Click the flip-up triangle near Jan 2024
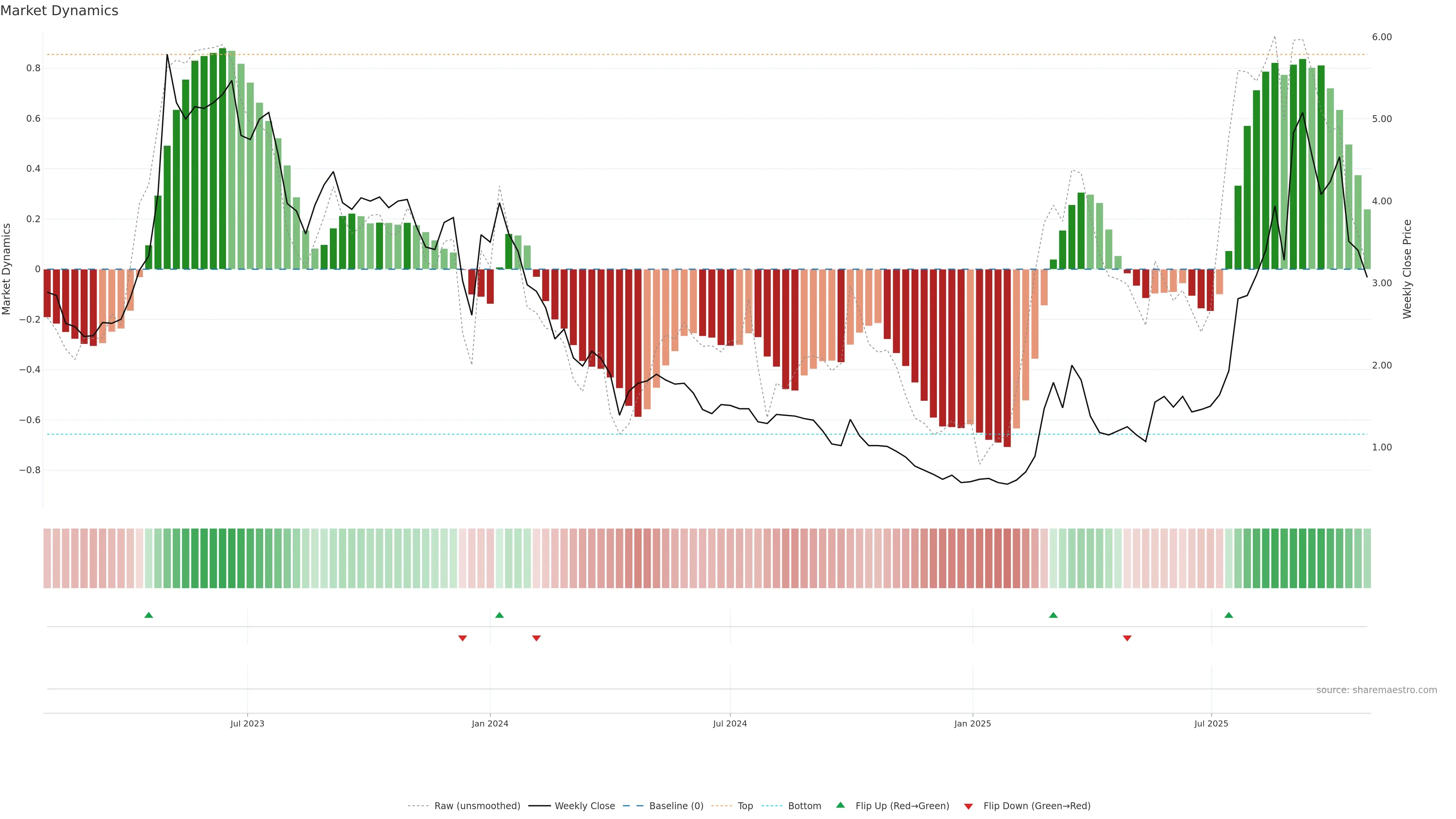The image size is (1456, 819). coord(499,615)
